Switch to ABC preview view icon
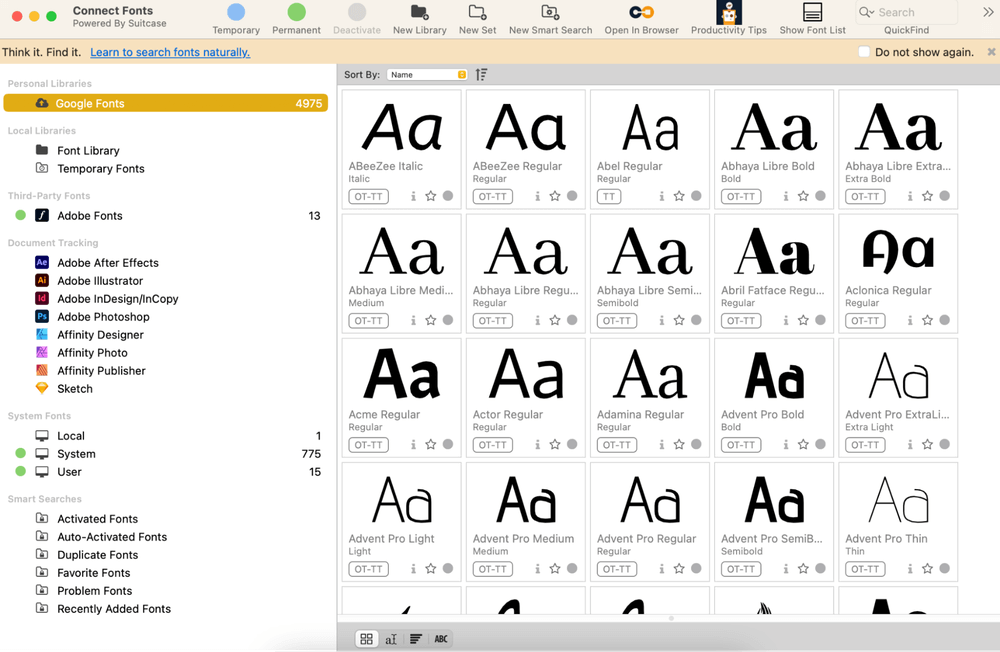The image size is (1000, 652). point(441,639)
